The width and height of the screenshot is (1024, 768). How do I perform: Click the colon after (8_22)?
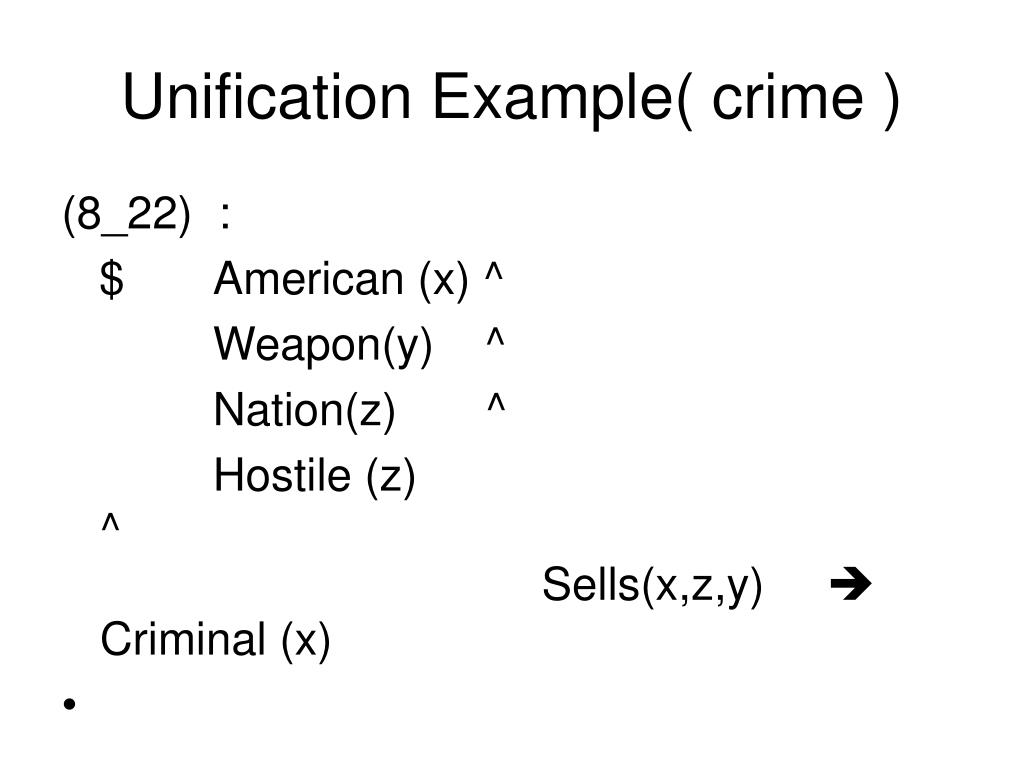225,216
